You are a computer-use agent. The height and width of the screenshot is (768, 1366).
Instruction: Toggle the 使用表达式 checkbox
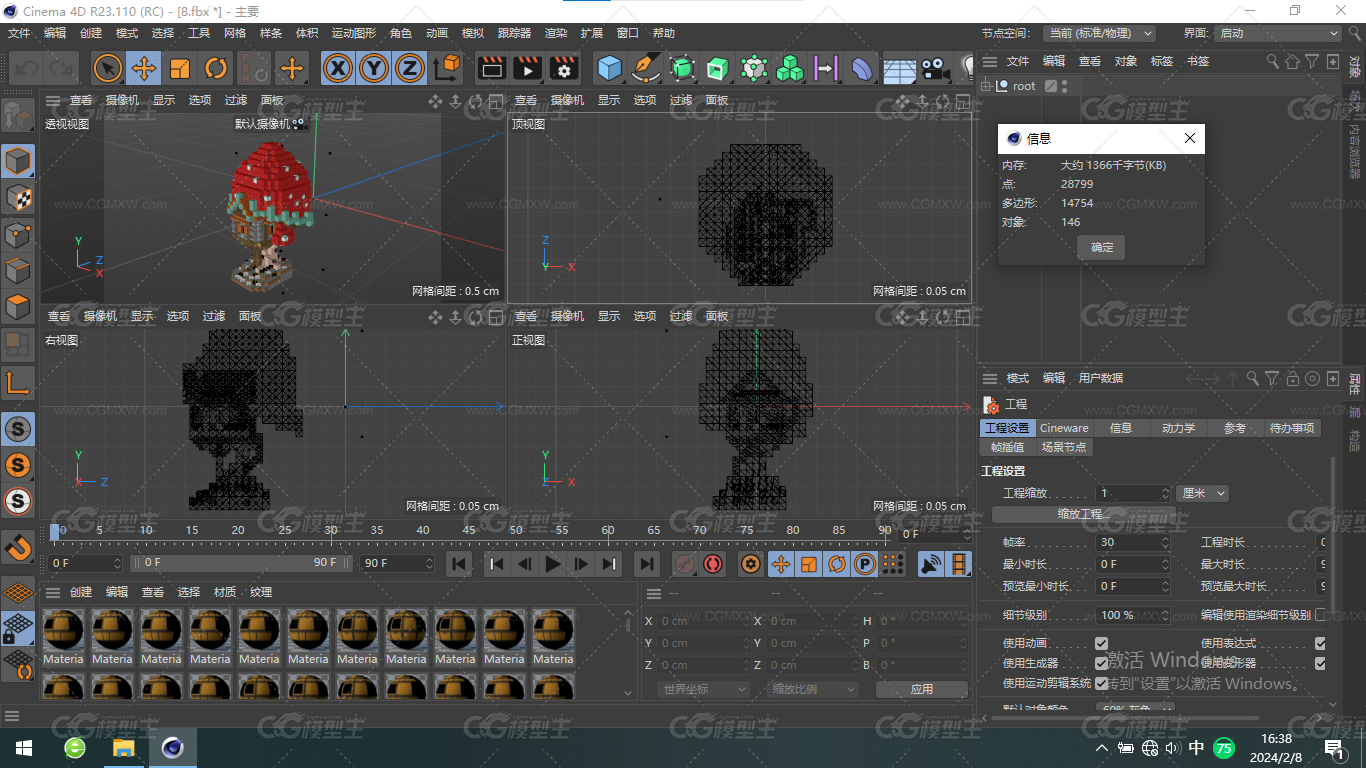pos(1320,643)
